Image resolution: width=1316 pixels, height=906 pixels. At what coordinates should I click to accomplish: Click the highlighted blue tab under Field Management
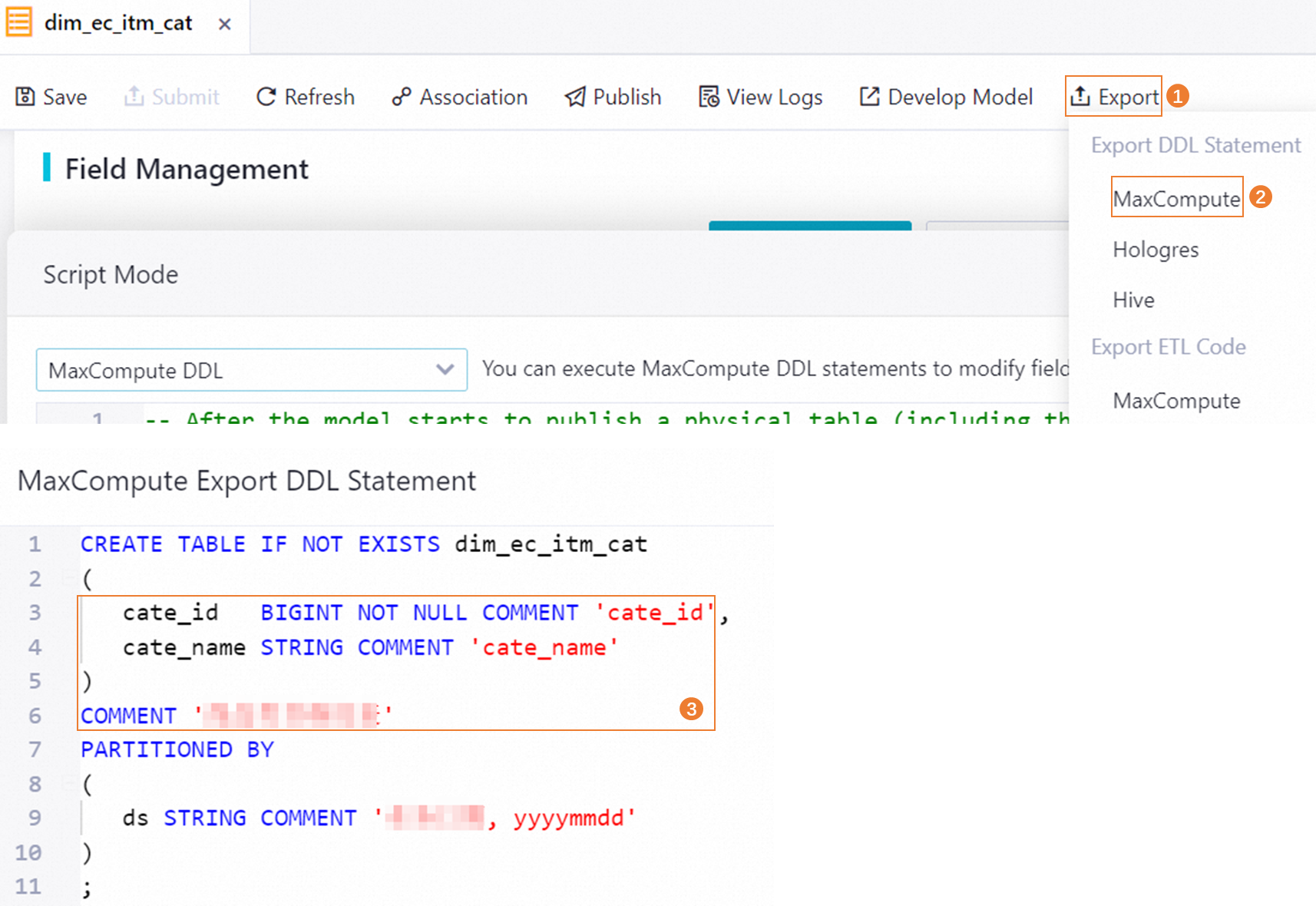(x=810, y=226)
